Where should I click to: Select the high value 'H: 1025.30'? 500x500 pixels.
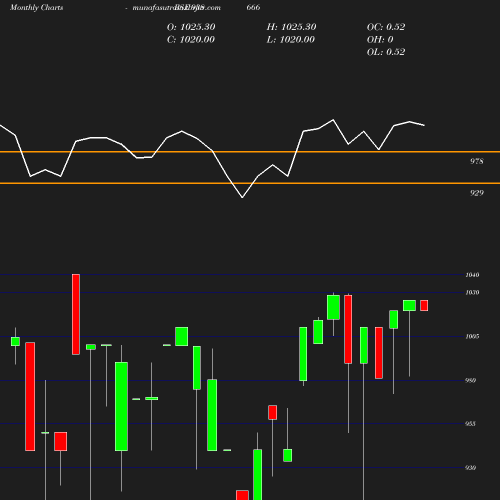pos(291,27)
